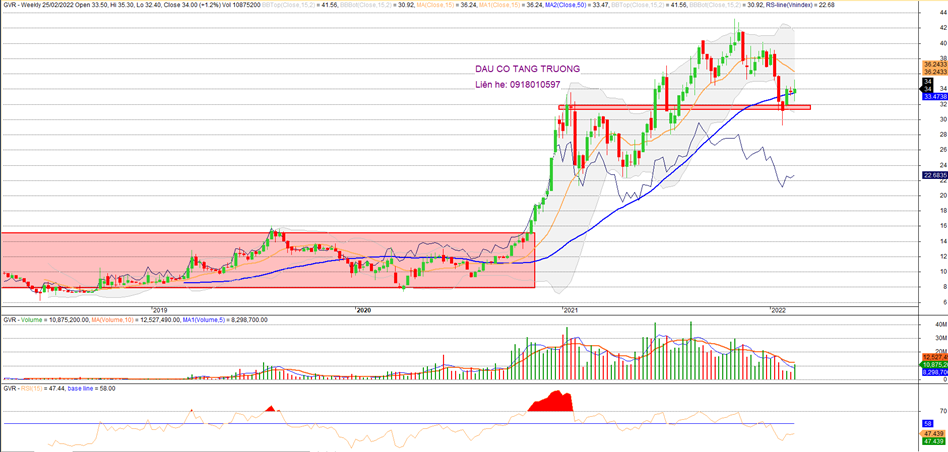Click the orange 47.439 RSI axis tag
This screenshot has width=948, height=452.
[x=934, y=434]
